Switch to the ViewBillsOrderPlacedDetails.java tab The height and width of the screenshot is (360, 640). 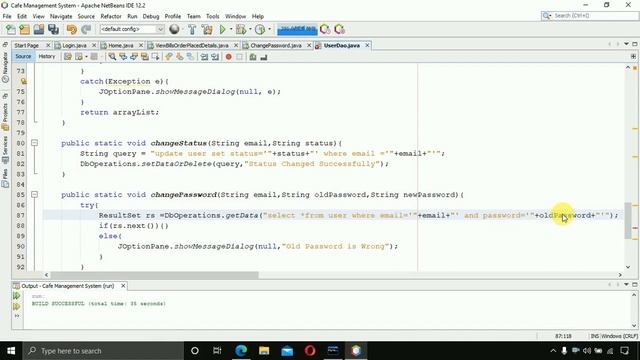click(191, 45)
